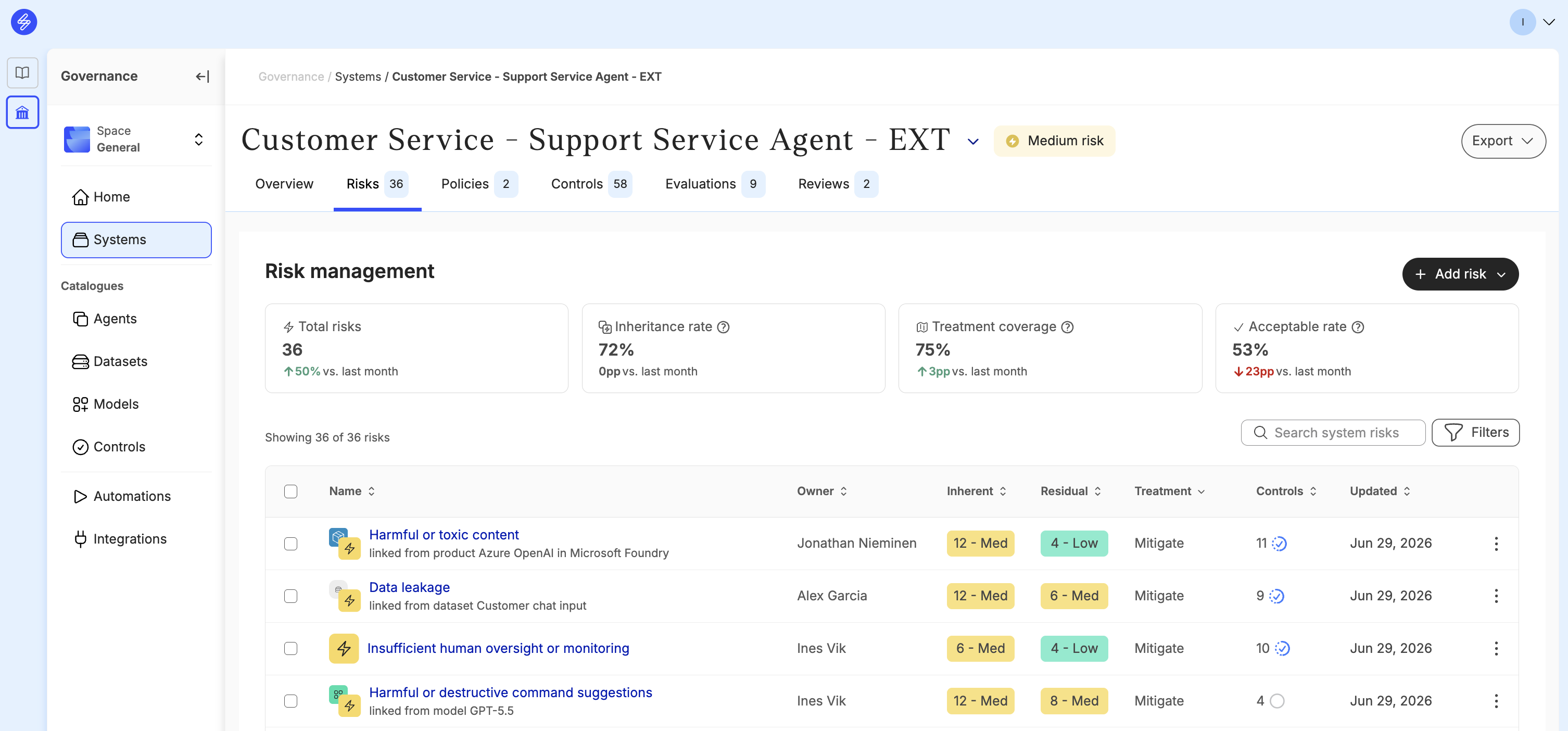
Task: Sort table by Inherent column
Action: 976,491
